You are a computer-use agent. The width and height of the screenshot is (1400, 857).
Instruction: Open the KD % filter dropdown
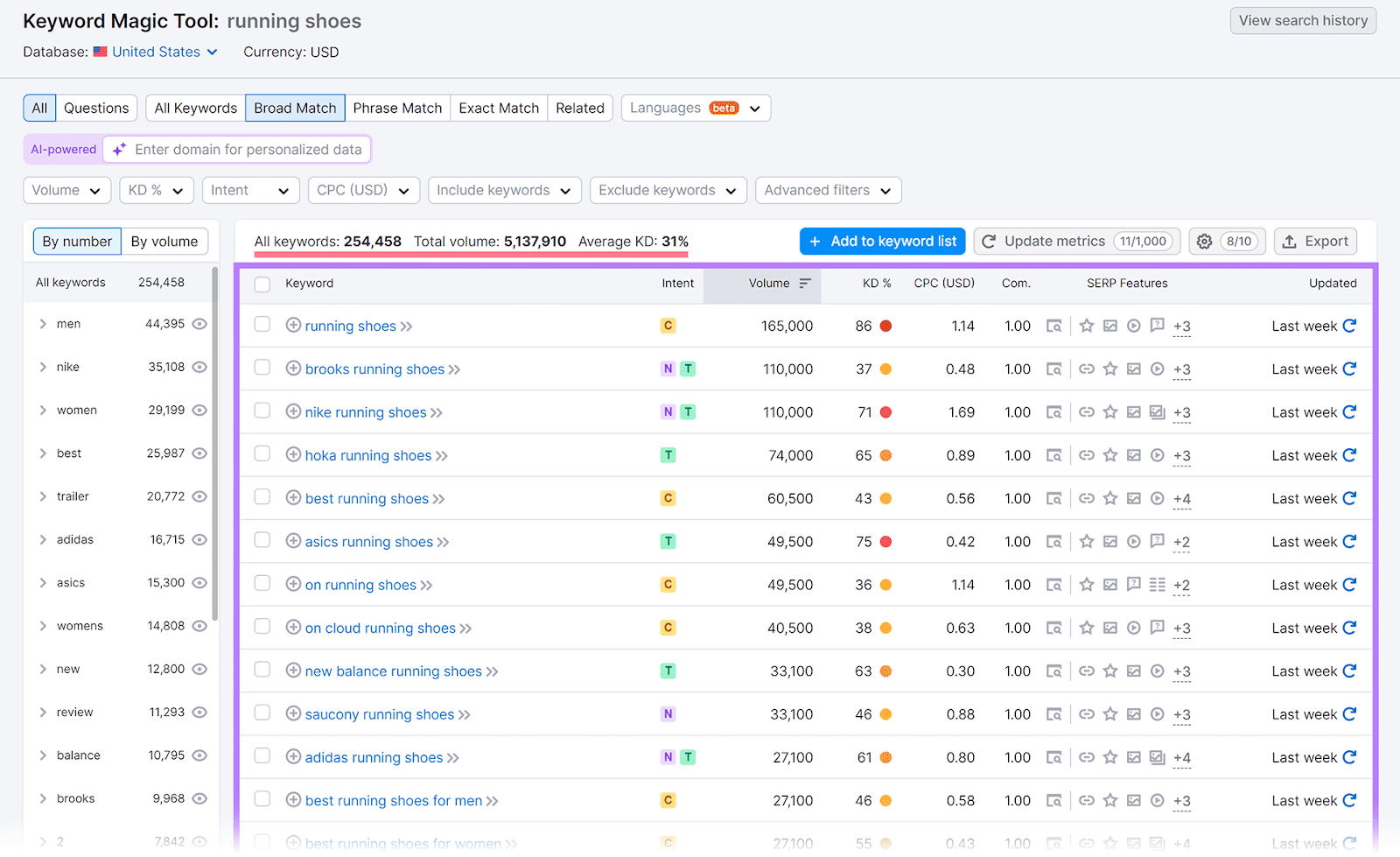click(156, 190)
